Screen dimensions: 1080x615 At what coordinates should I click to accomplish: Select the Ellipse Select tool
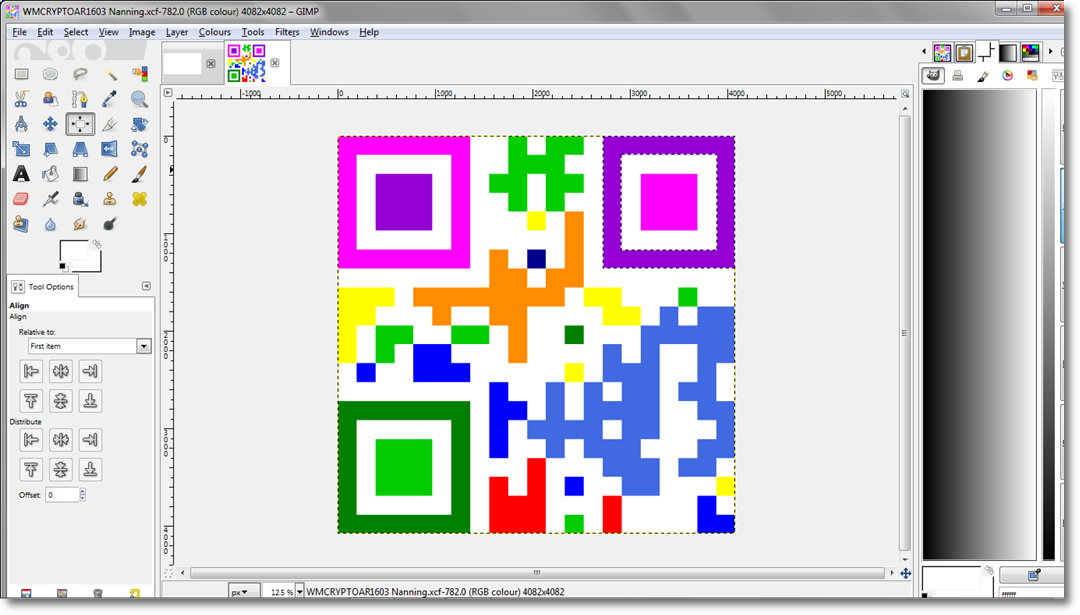pos(50,74)
